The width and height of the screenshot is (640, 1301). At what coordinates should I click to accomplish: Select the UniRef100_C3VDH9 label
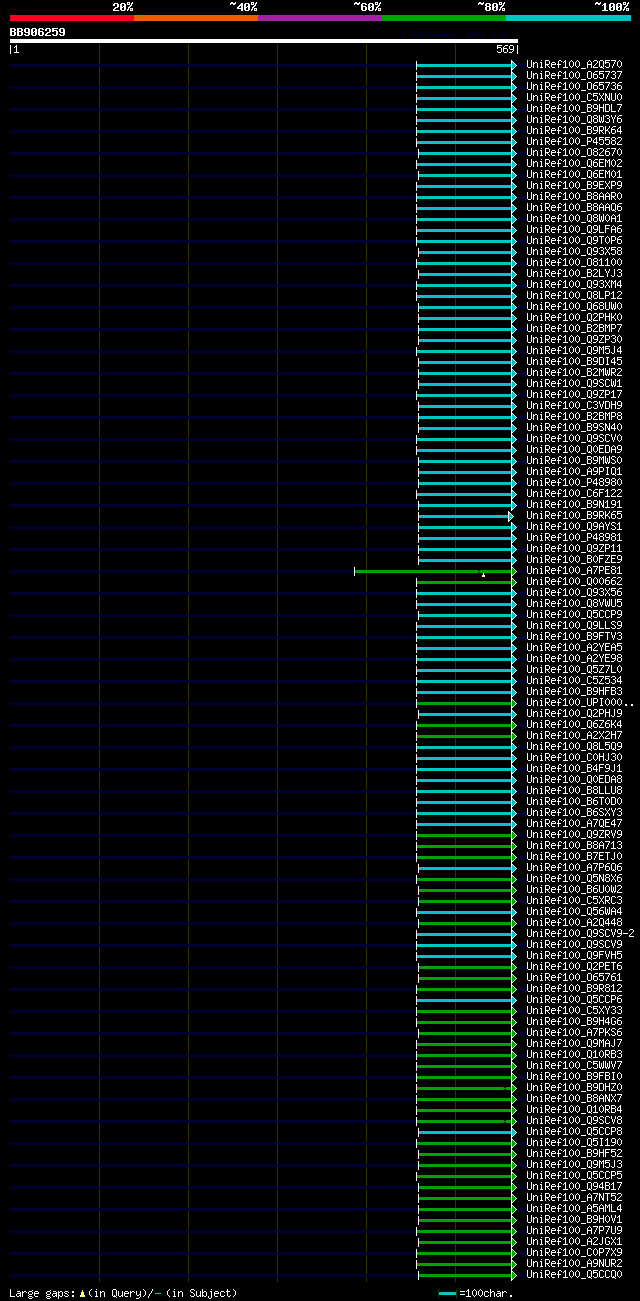[574, 405]
